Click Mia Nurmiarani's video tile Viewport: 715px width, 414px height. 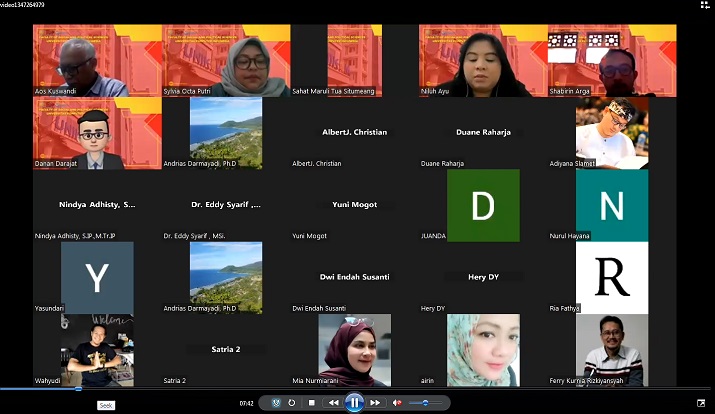coord(354,349)
